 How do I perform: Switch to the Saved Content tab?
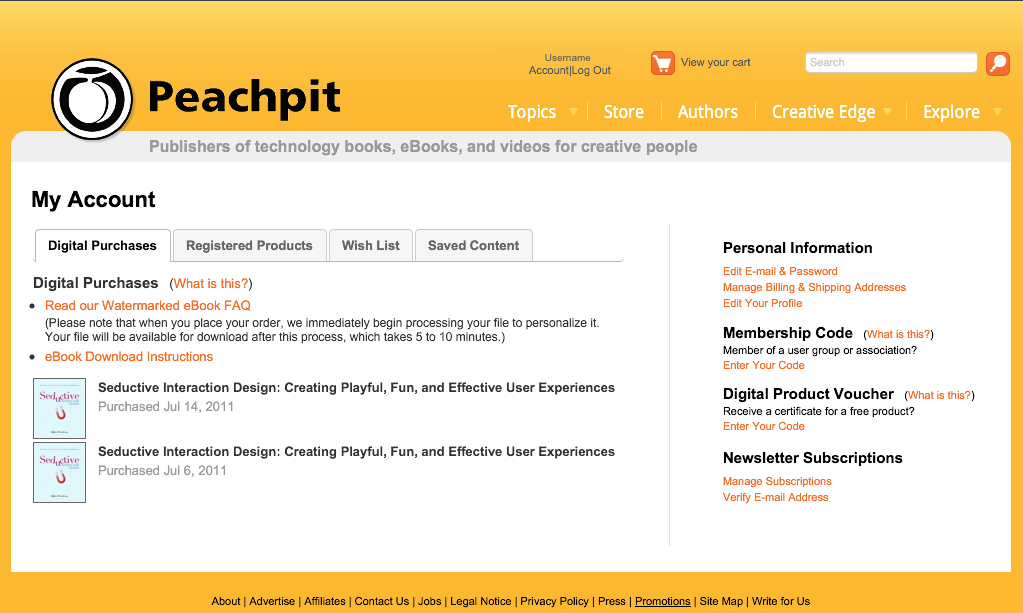474,246
